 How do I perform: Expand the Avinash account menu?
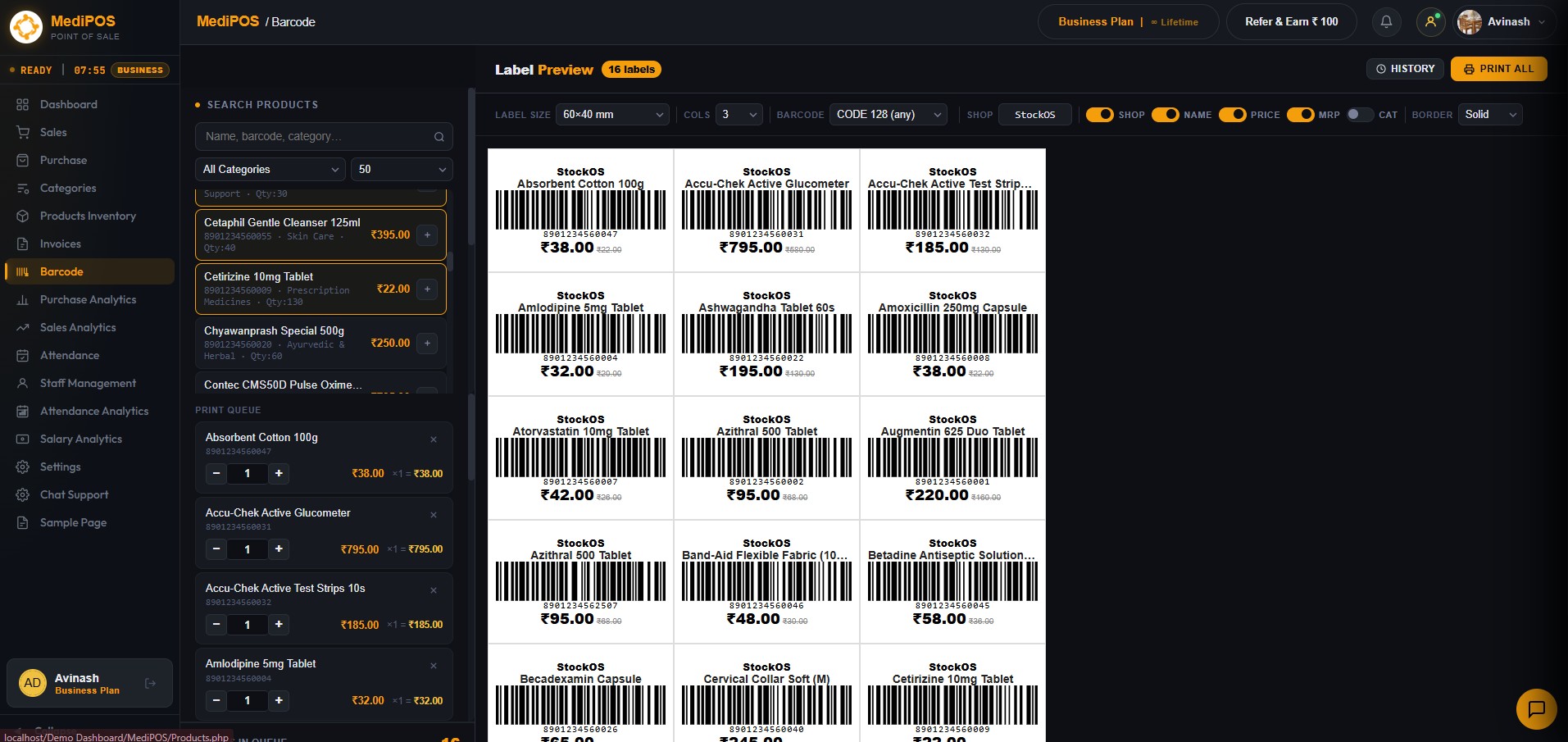(1502, 22)
